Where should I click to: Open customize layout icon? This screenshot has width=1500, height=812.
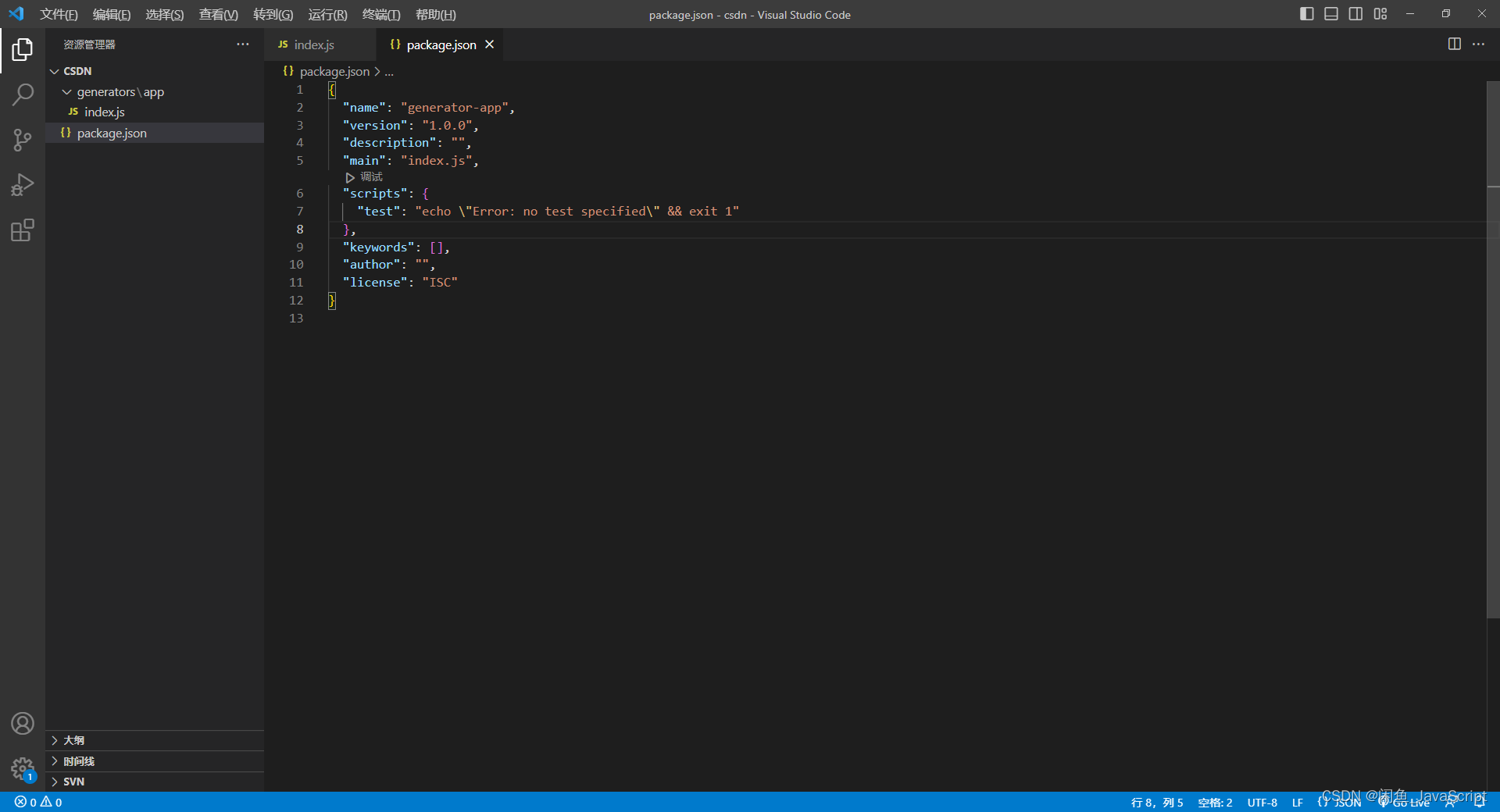[1380, 14]
